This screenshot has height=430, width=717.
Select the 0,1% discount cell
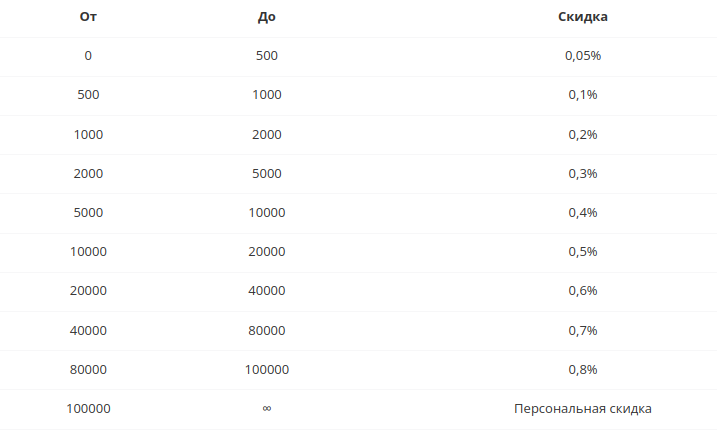pyautogui.click(x=583, y=95)
